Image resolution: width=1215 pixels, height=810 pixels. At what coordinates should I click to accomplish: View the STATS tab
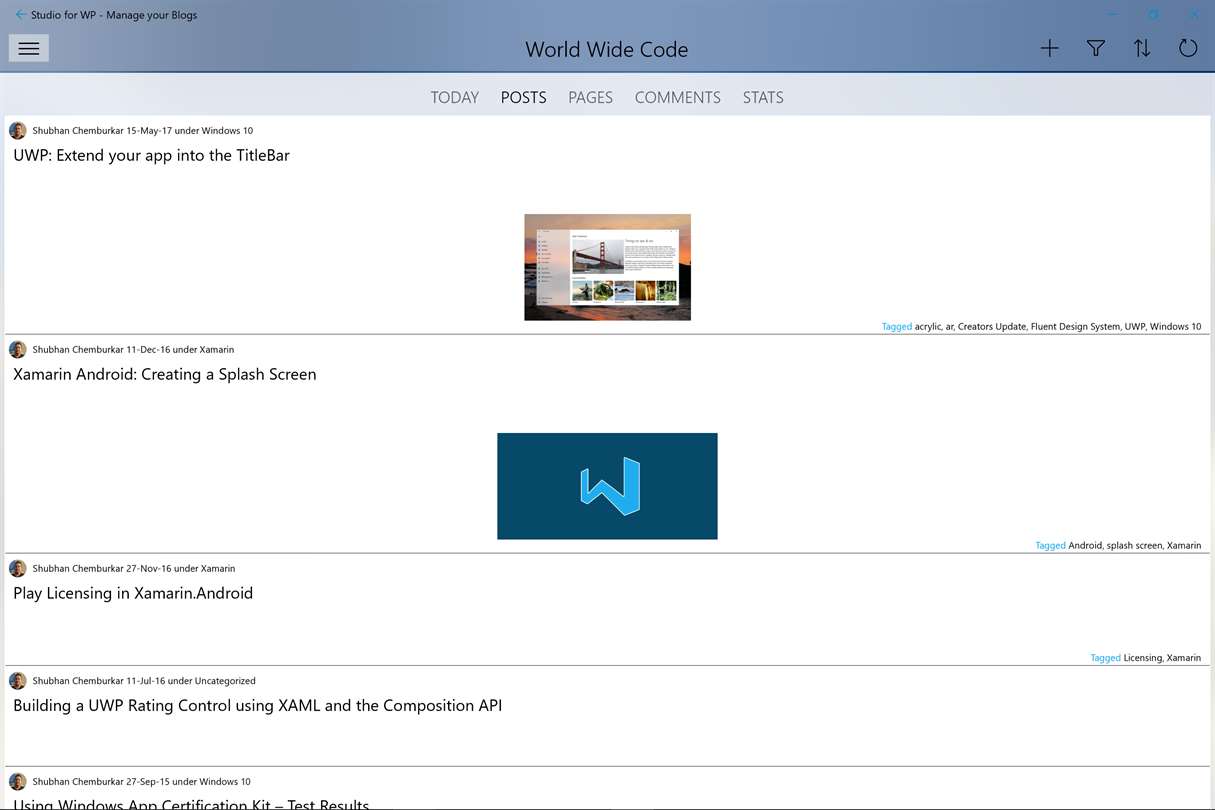pos(763,97)
